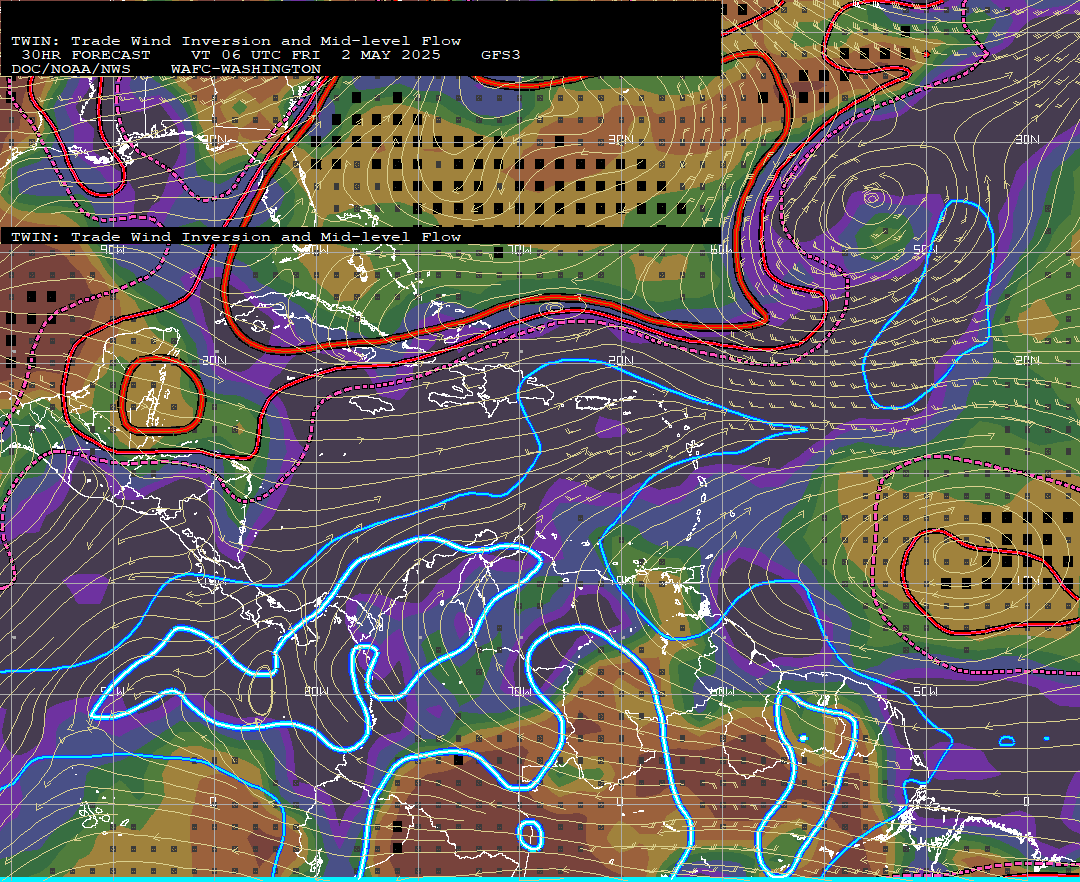Screen dimensions: 1080x882
Task: Select the "DOC/NOAA/NWS" source text
Action: (x=70, y=70)
